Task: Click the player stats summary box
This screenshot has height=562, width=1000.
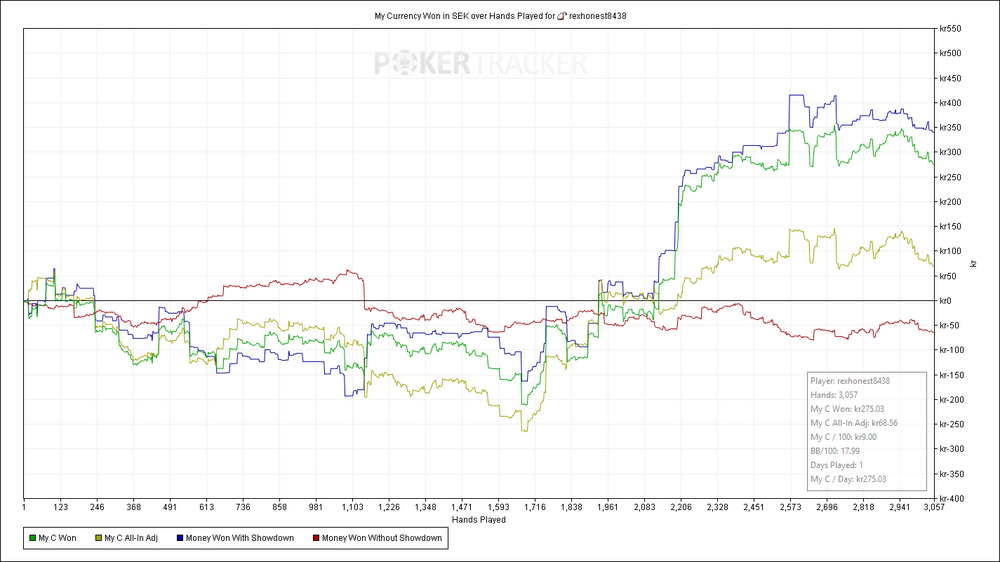Action: coord(867,431)
